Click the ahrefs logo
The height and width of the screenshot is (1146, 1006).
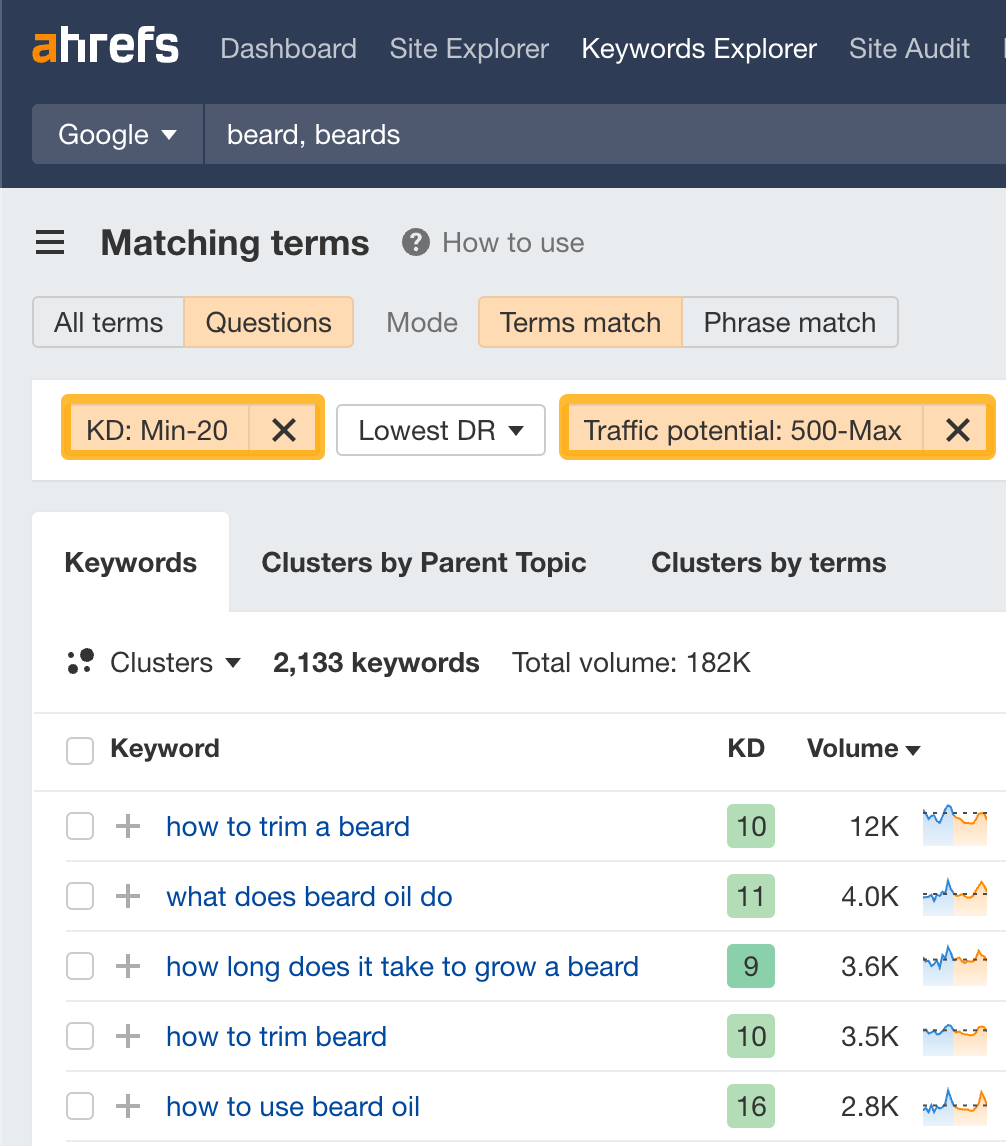pyautogui.click(x=105, y=45)
